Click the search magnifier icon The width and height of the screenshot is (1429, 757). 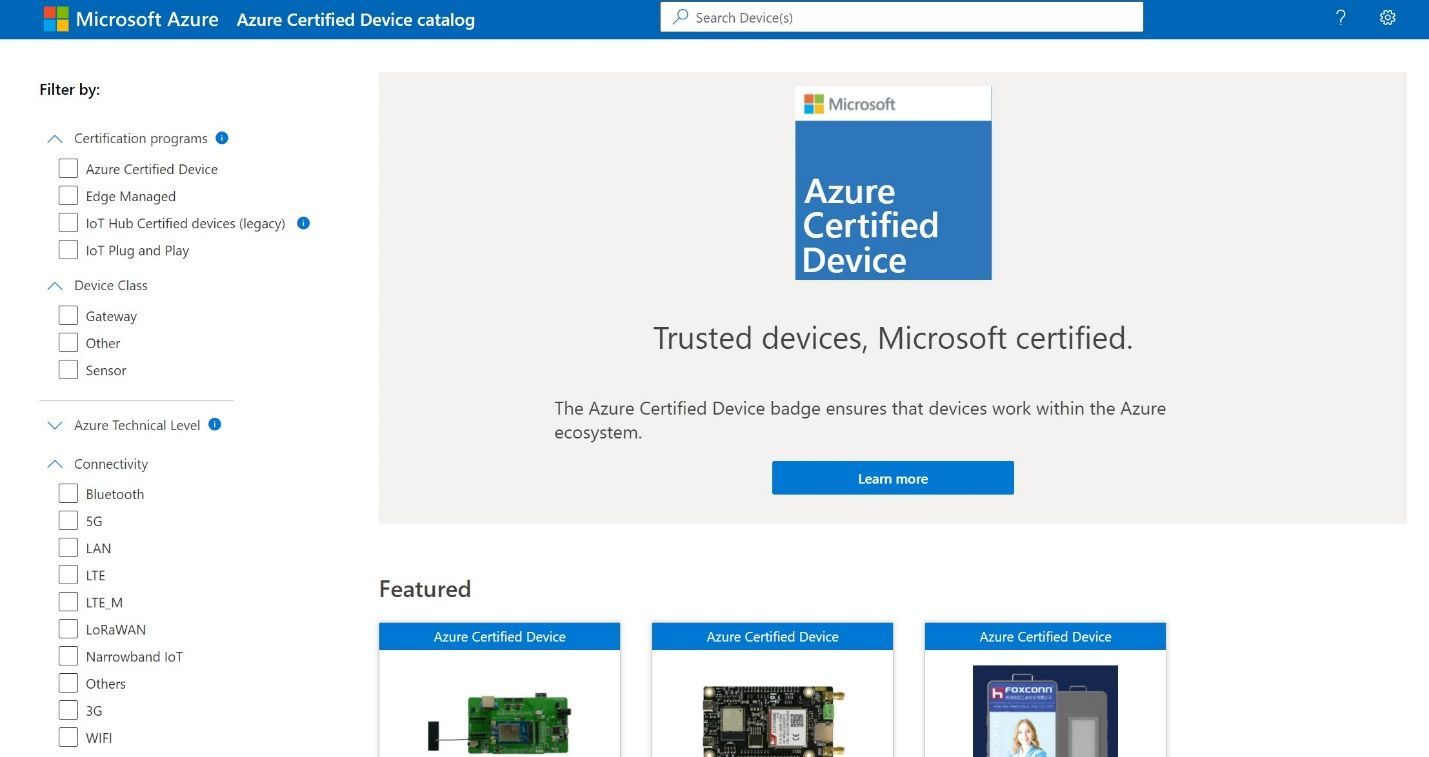(x=681, y=17)
